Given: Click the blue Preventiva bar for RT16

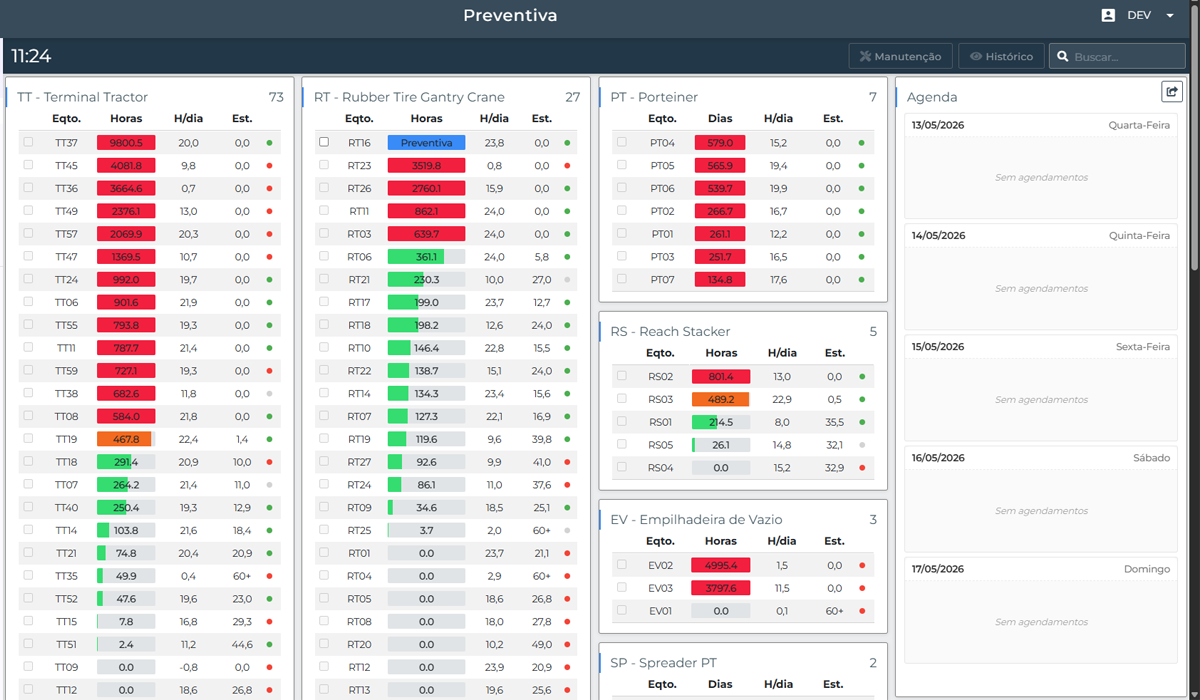Looking at the screenshot, I should (427, 143).
